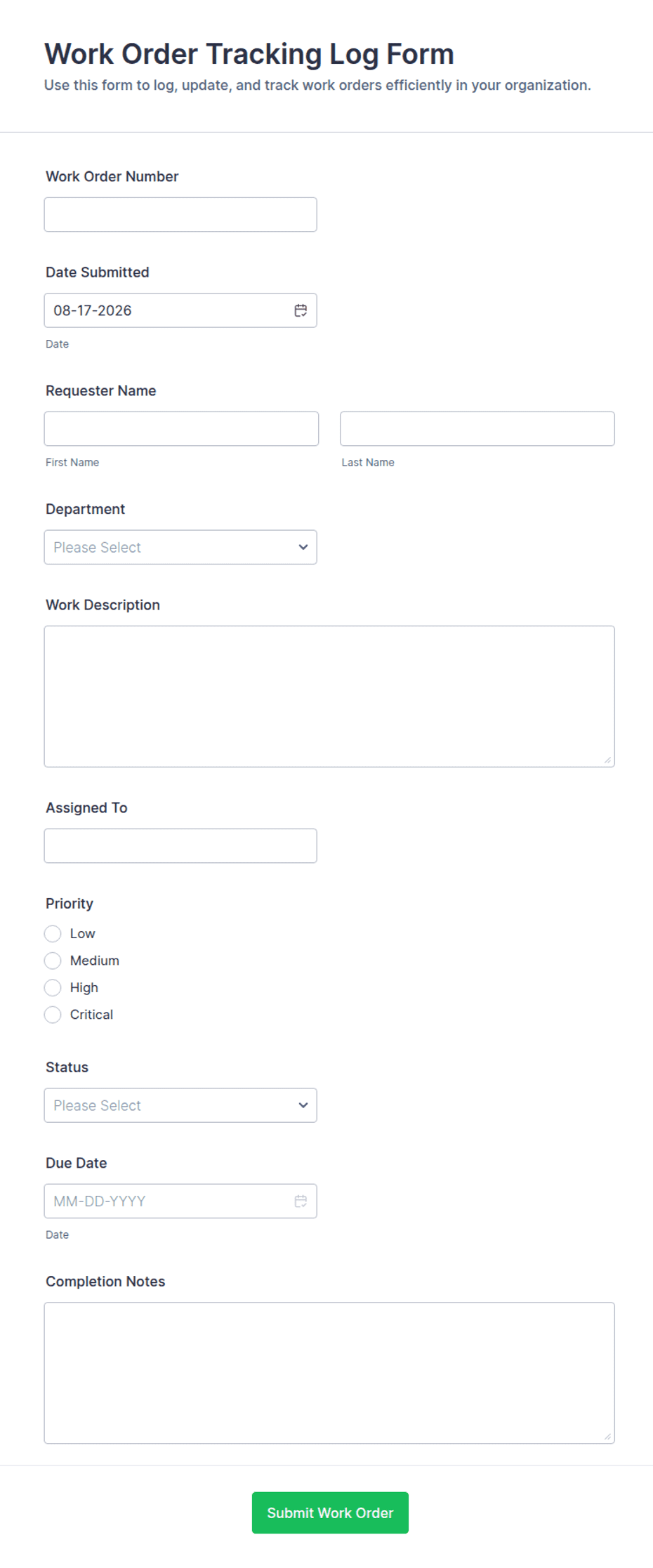Image resolution: width=653 pixels, height=1568 pixels.
Task: Click the Department dropdown chevron arrow
Action: pos(303,547)
